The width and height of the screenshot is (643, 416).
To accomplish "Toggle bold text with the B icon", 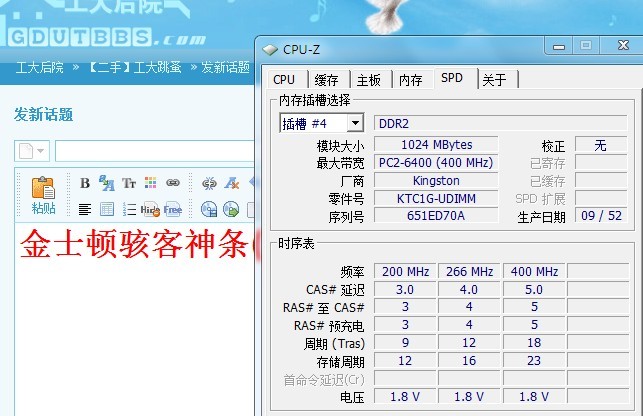I will pyautogui.click(x=85, y=183).
